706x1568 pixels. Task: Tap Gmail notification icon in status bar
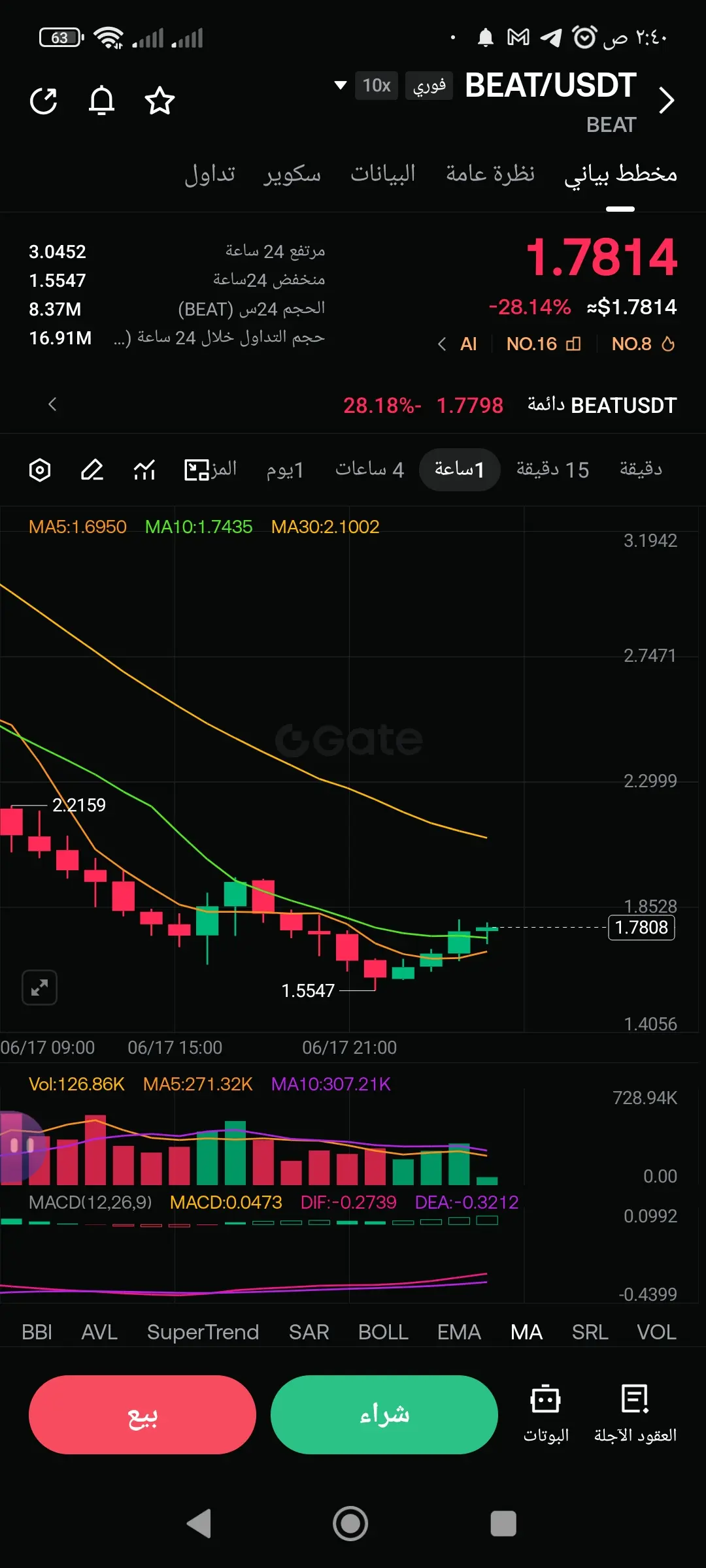tap(518, 38)
